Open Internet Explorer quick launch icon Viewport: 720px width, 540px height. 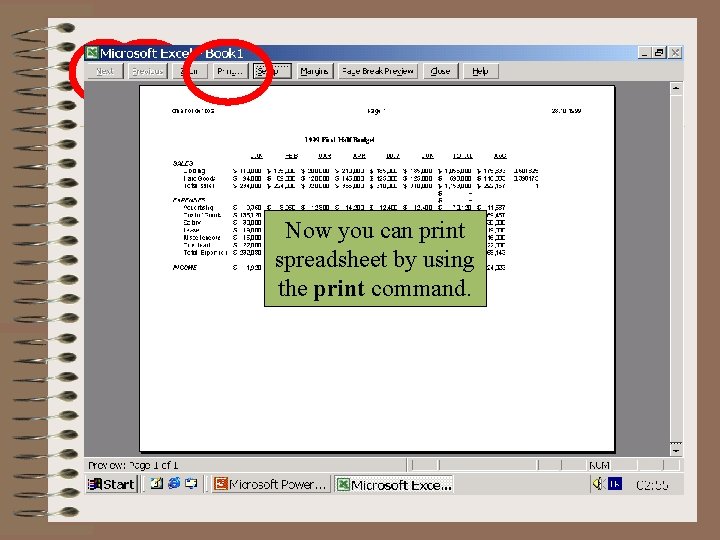174,483
